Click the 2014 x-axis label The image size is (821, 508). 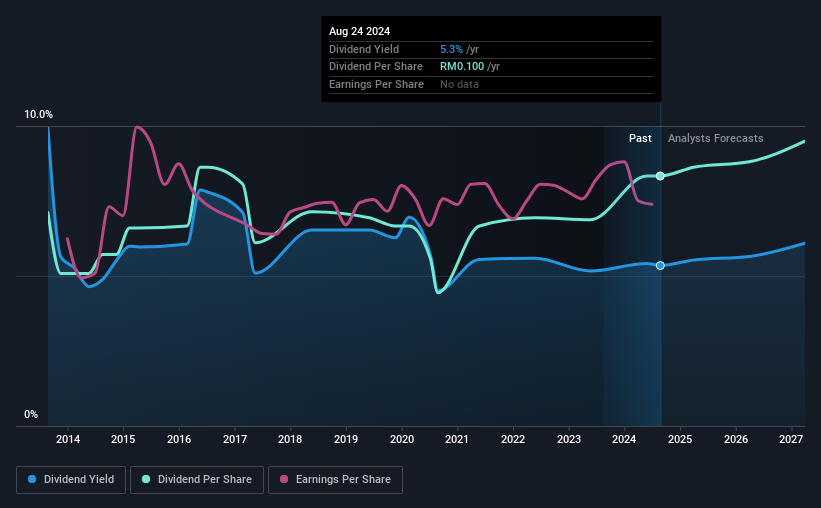click(x=68, y=439)
